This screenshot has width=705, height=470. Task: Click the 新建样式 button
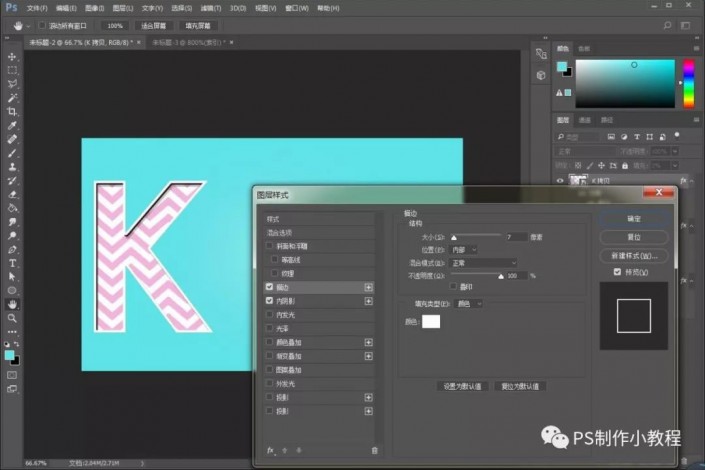(x=634, y=255)
